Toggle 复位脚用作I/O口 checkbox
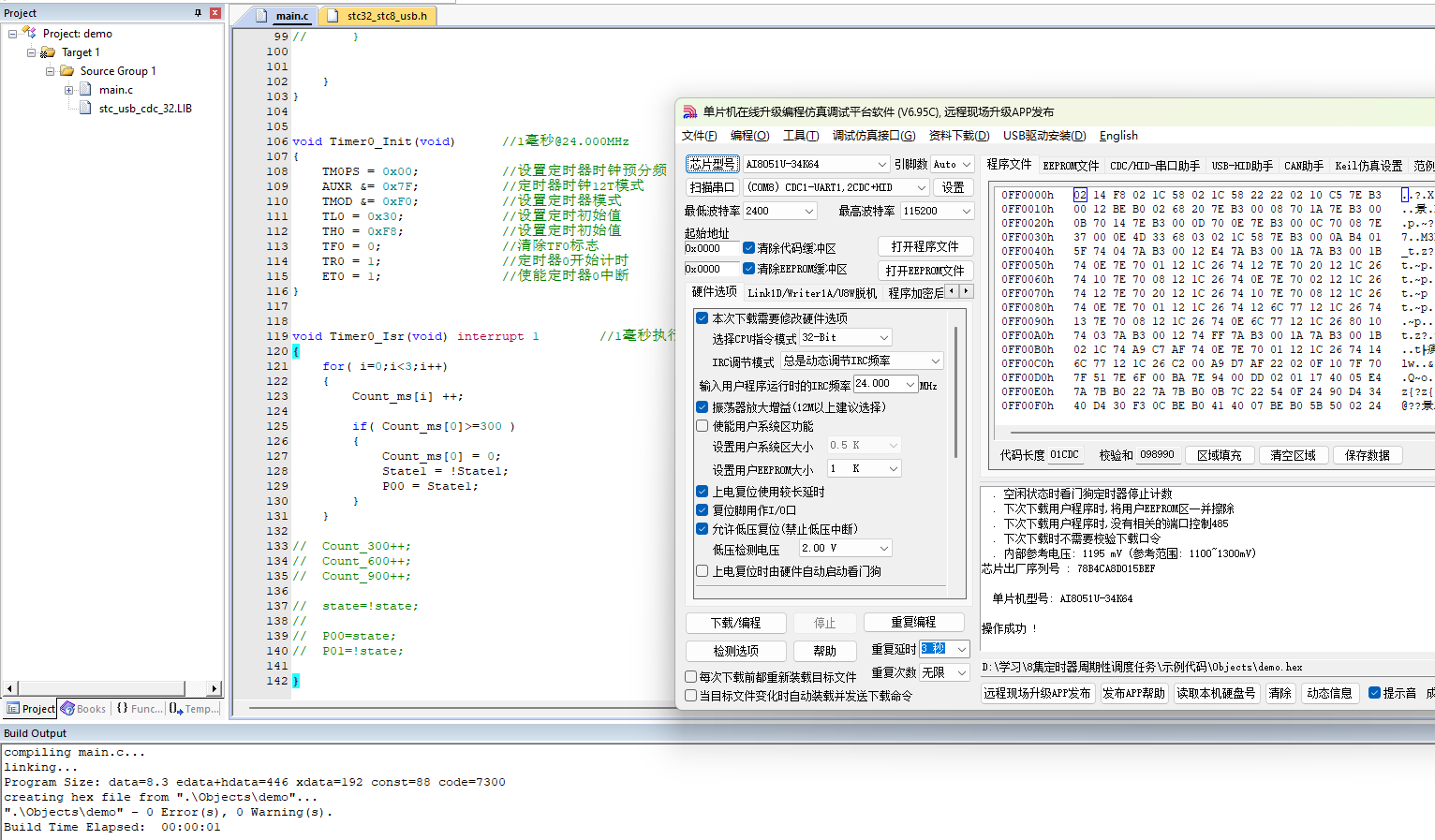 pyautogui.click(x=702, y=510)
